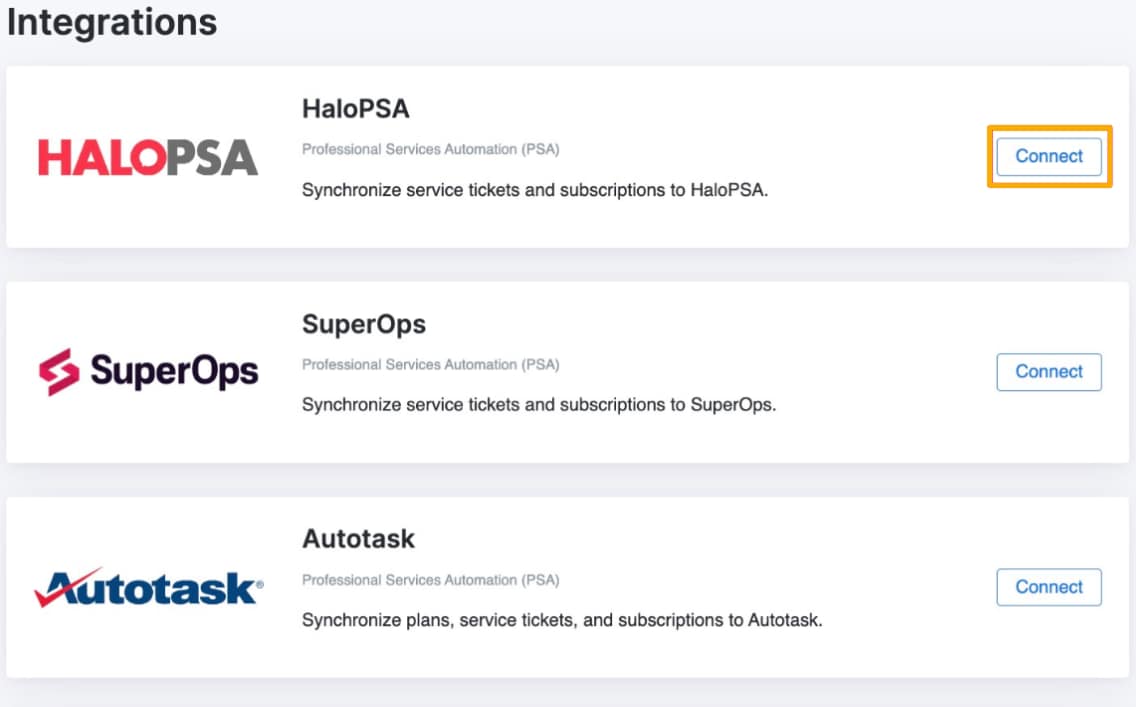
Task: Open the SuperOps integration card title
Action: pyautogui.click(x=363, y=324)
